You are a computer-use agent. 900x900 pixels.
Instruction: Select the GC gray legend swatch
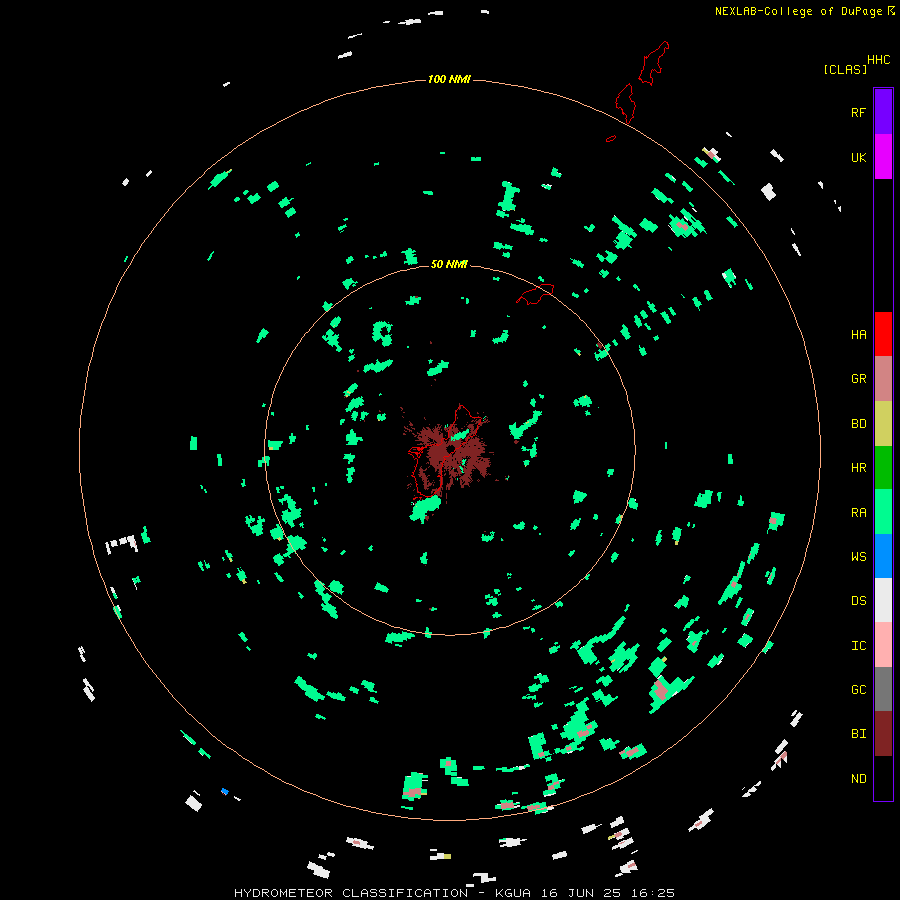883,689
